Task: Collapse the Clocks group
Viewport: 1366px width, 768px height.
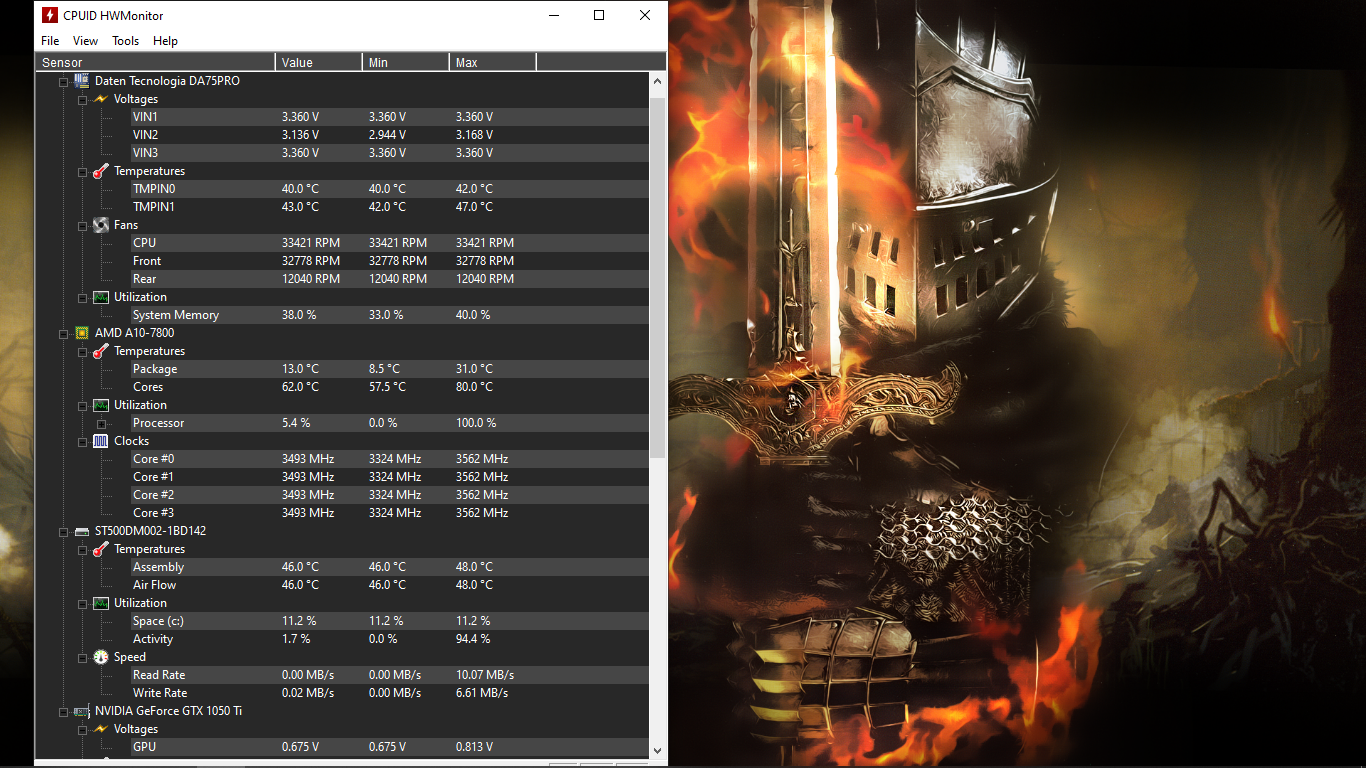Action: tap(83, 441)
